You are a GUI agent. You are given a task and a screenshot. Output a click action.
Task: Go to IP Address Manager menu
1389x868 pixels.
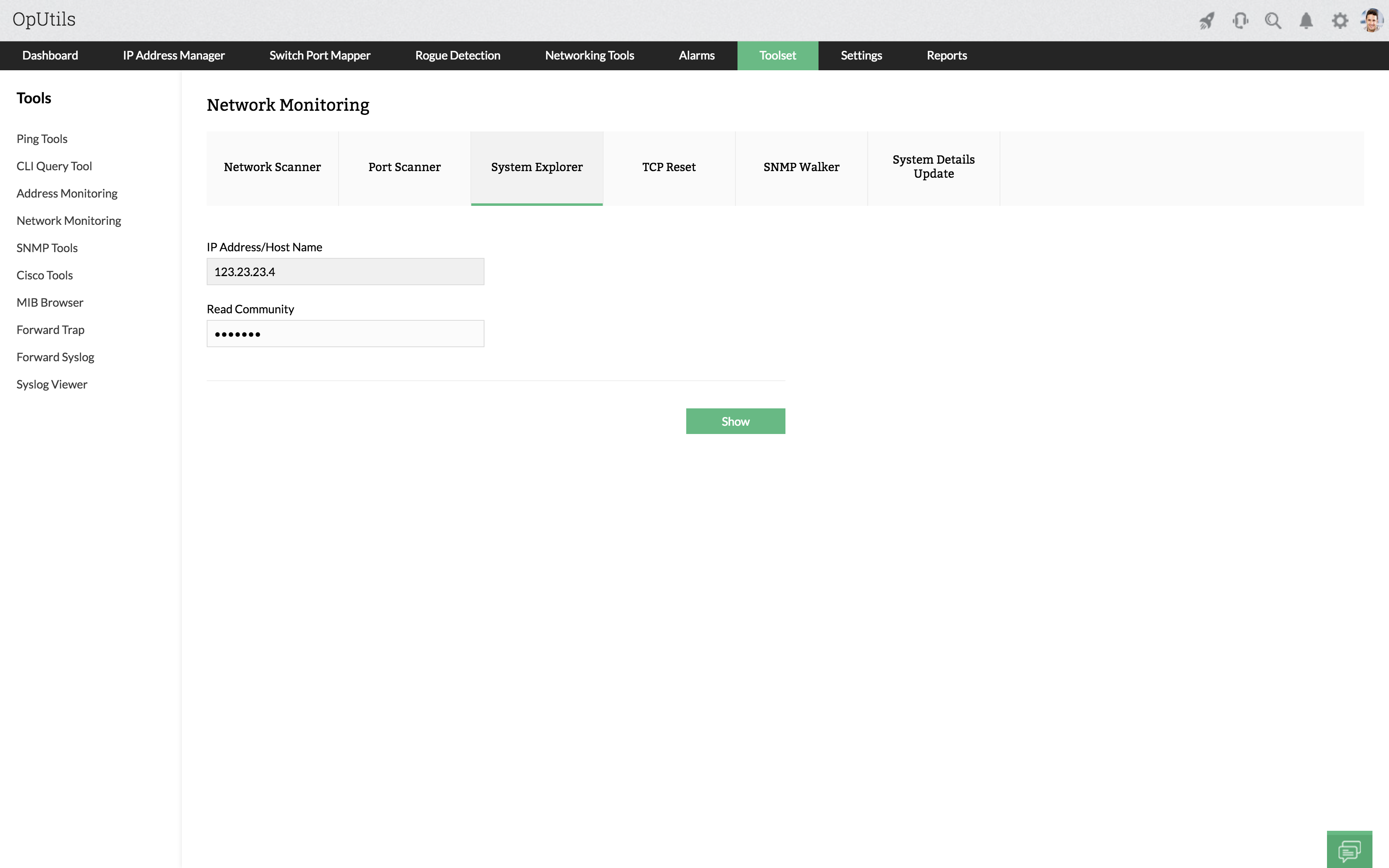(x=173, y=56)
